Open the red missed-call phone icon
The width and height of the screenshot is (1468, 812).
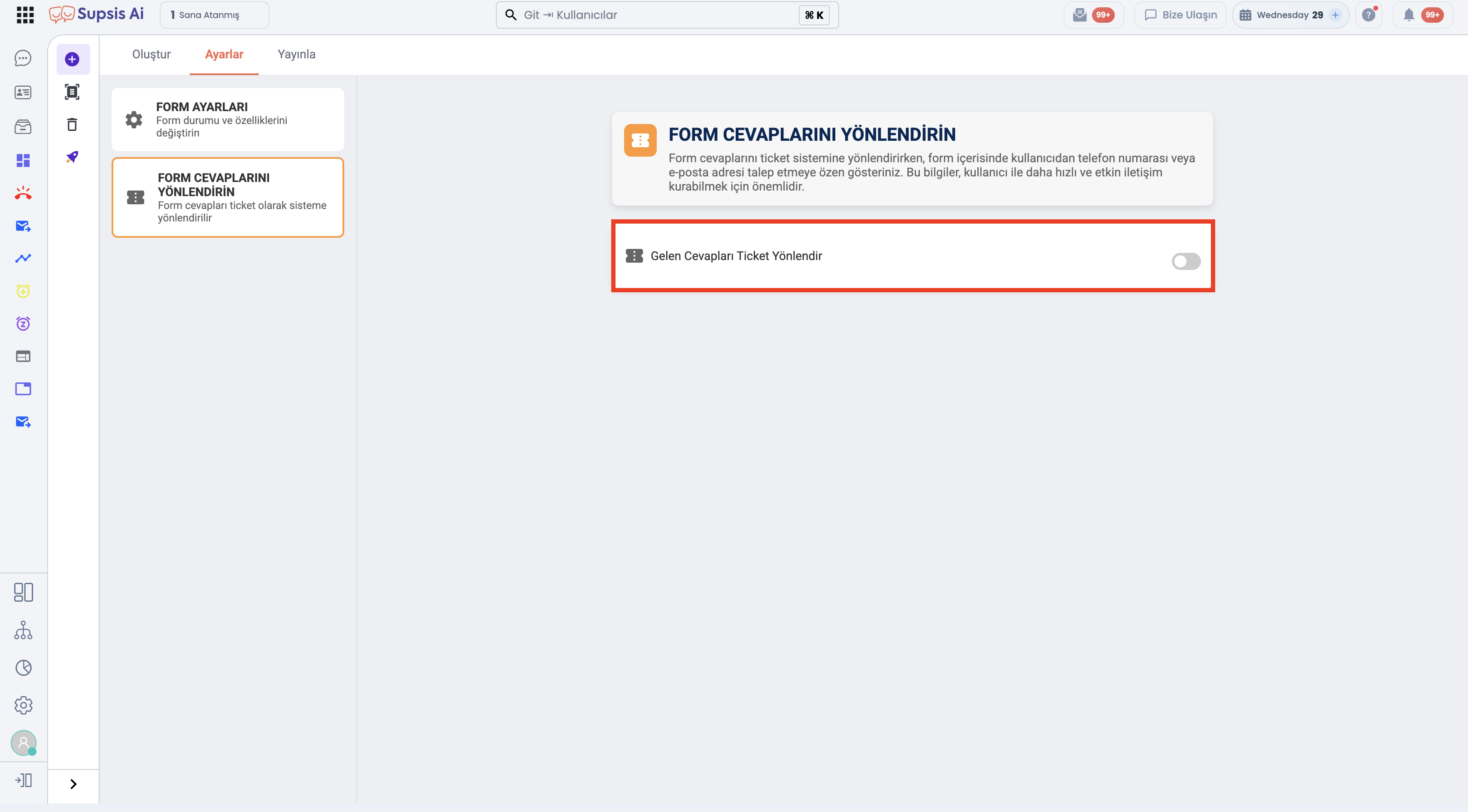pyautogui.click(x=23, y=193)
